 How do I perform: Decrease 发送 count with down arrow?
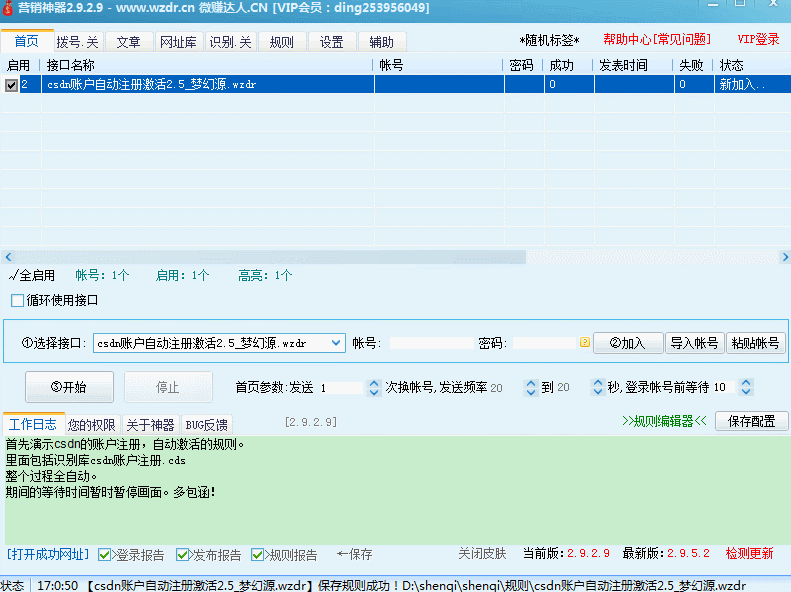point(374,392)
